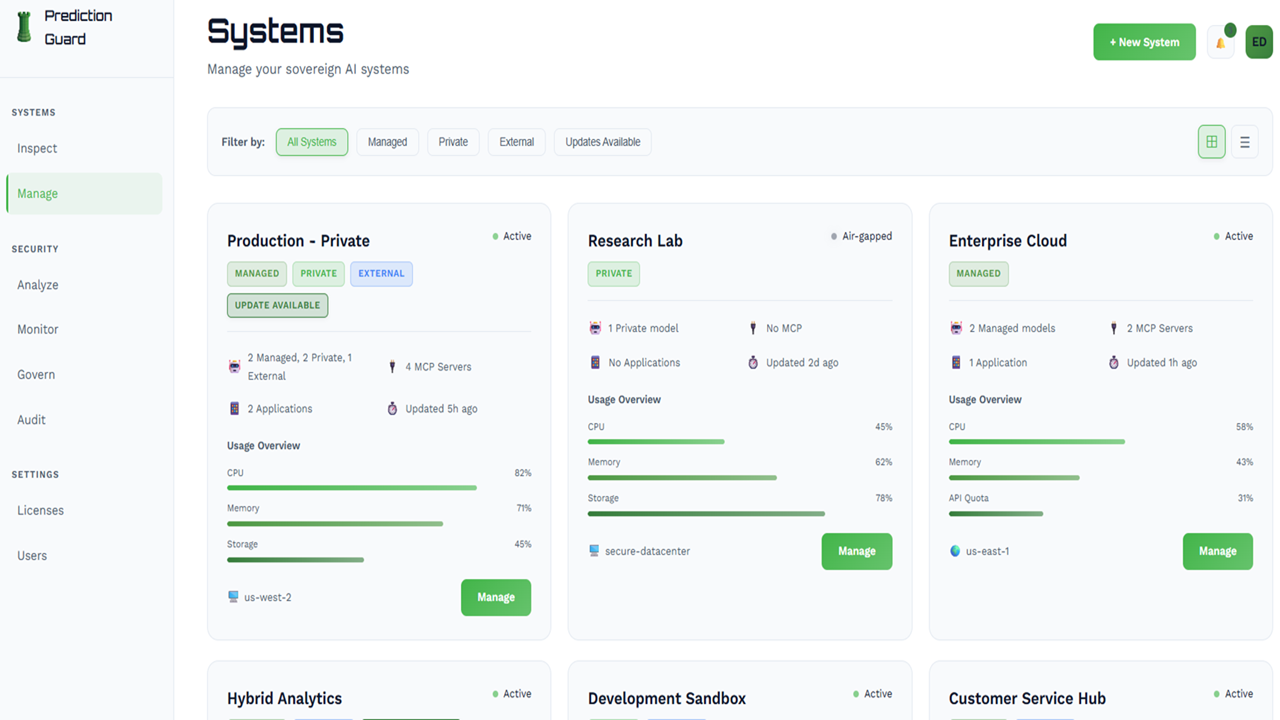
Task: Click the icon beside 1 Private model
Action: click(595, 328)
